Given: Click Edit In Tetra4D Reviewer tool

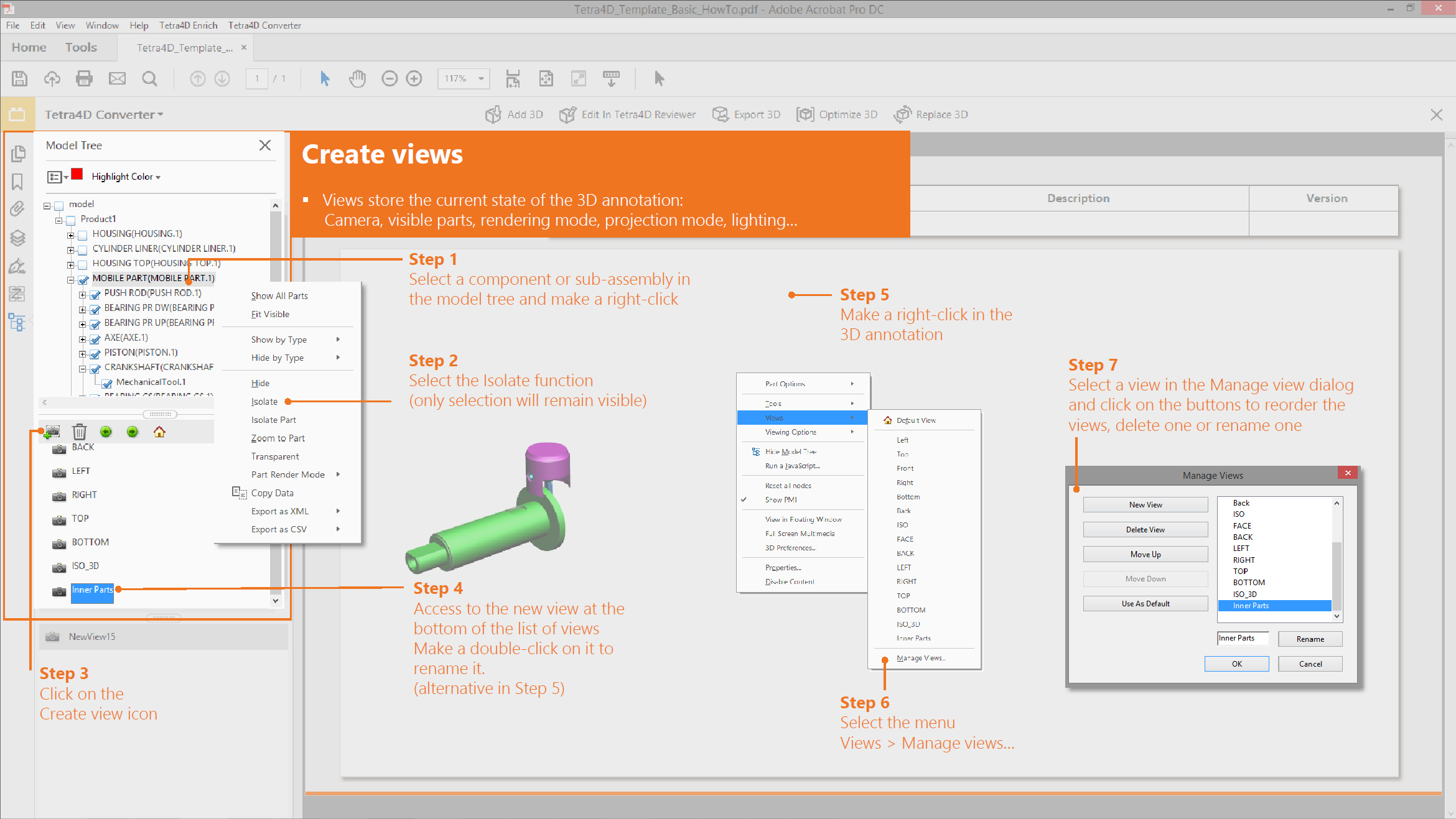Looking at the screenshot, I should pyautogui.click(x=627, y=114).
